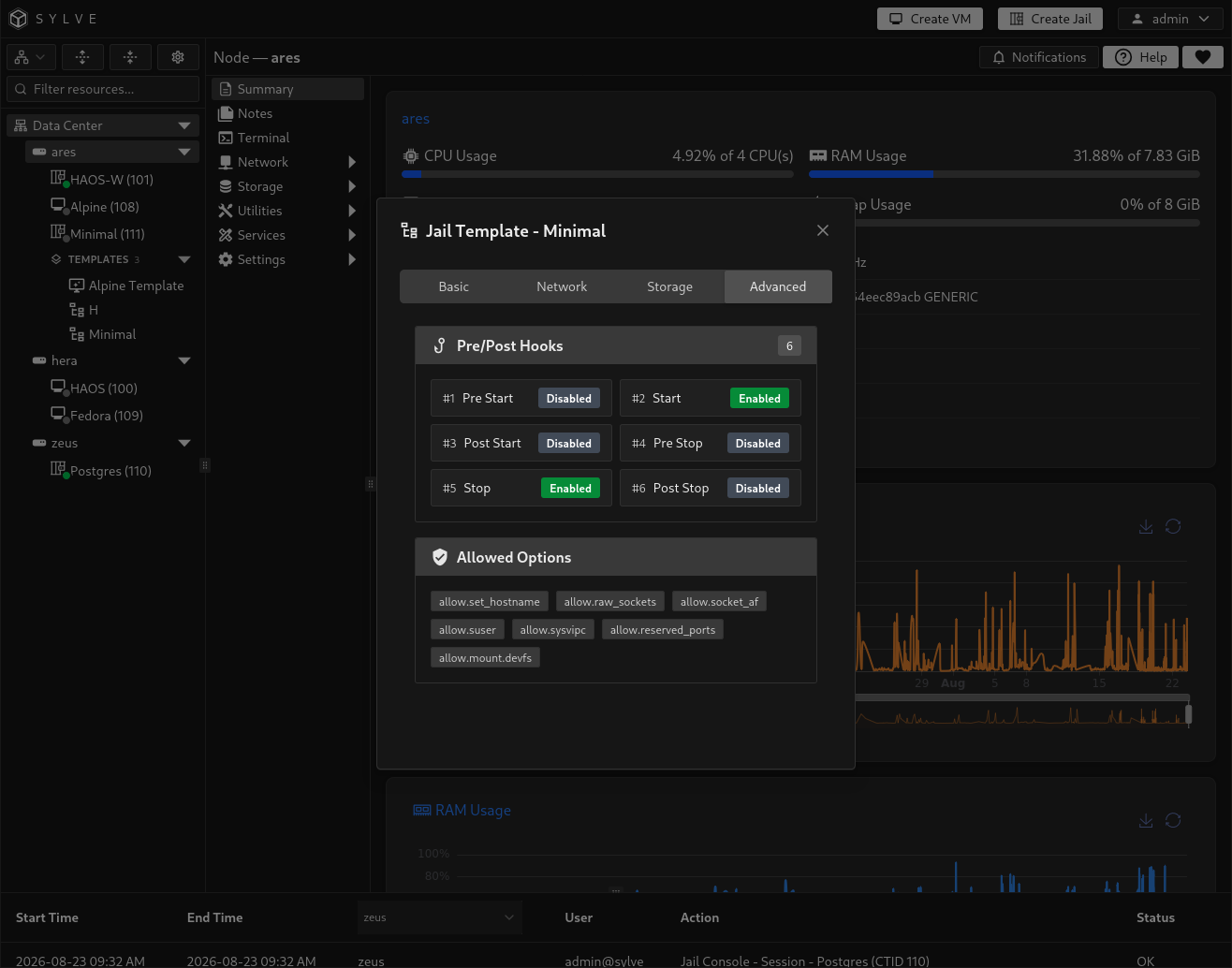Open the sidebar settings gear button
This screenshot has width=1232, height=968.
[178, 57]
